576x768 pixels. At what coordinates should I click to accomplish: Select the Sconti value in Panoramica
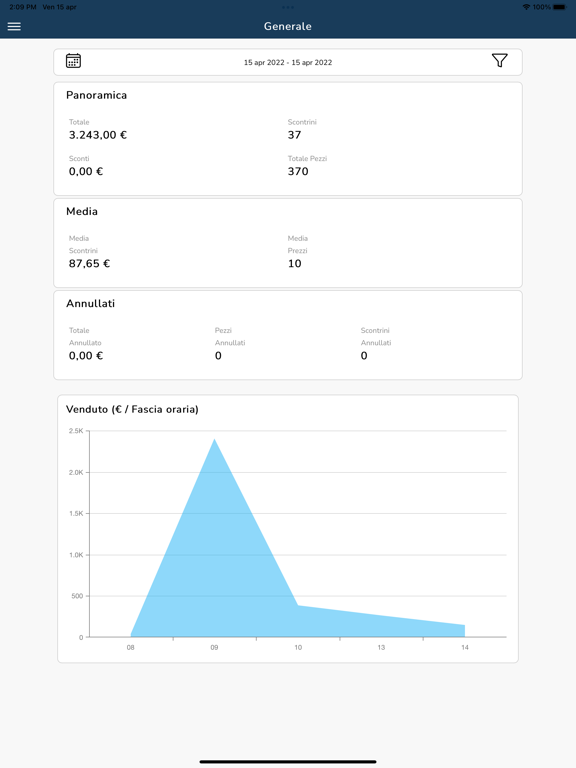[86, 171]
